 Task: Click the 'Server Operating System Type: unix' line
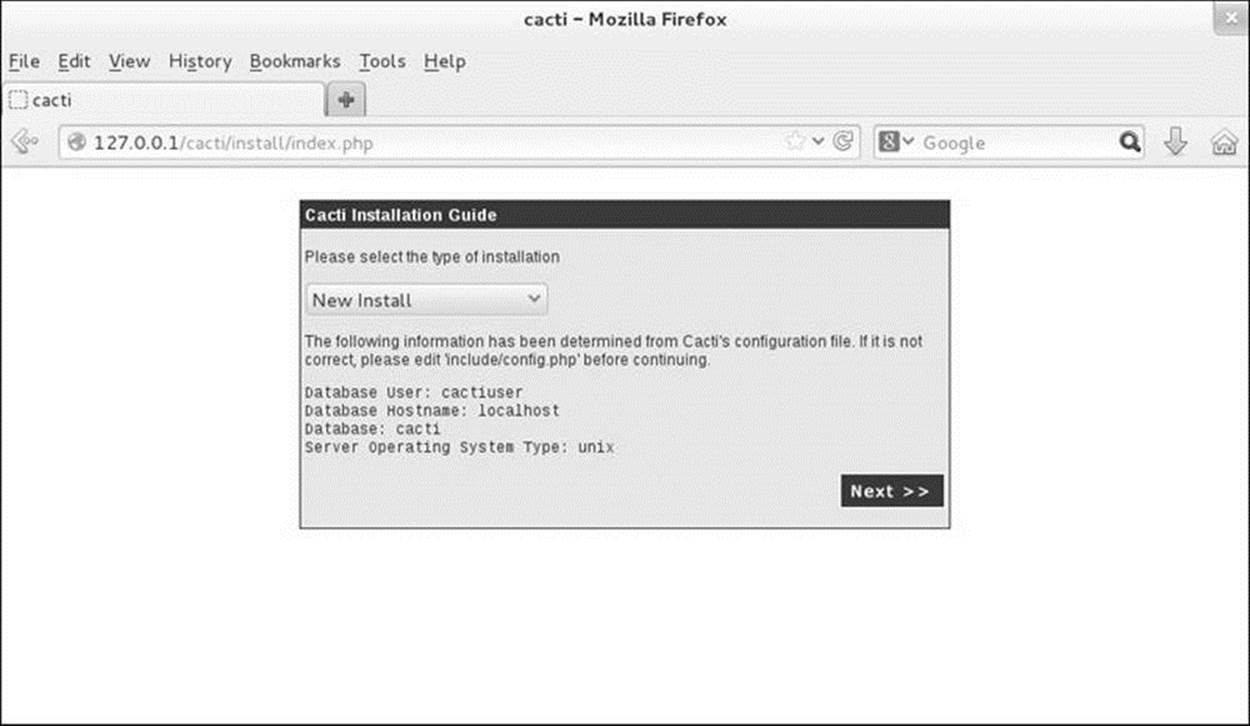point(460,448)
